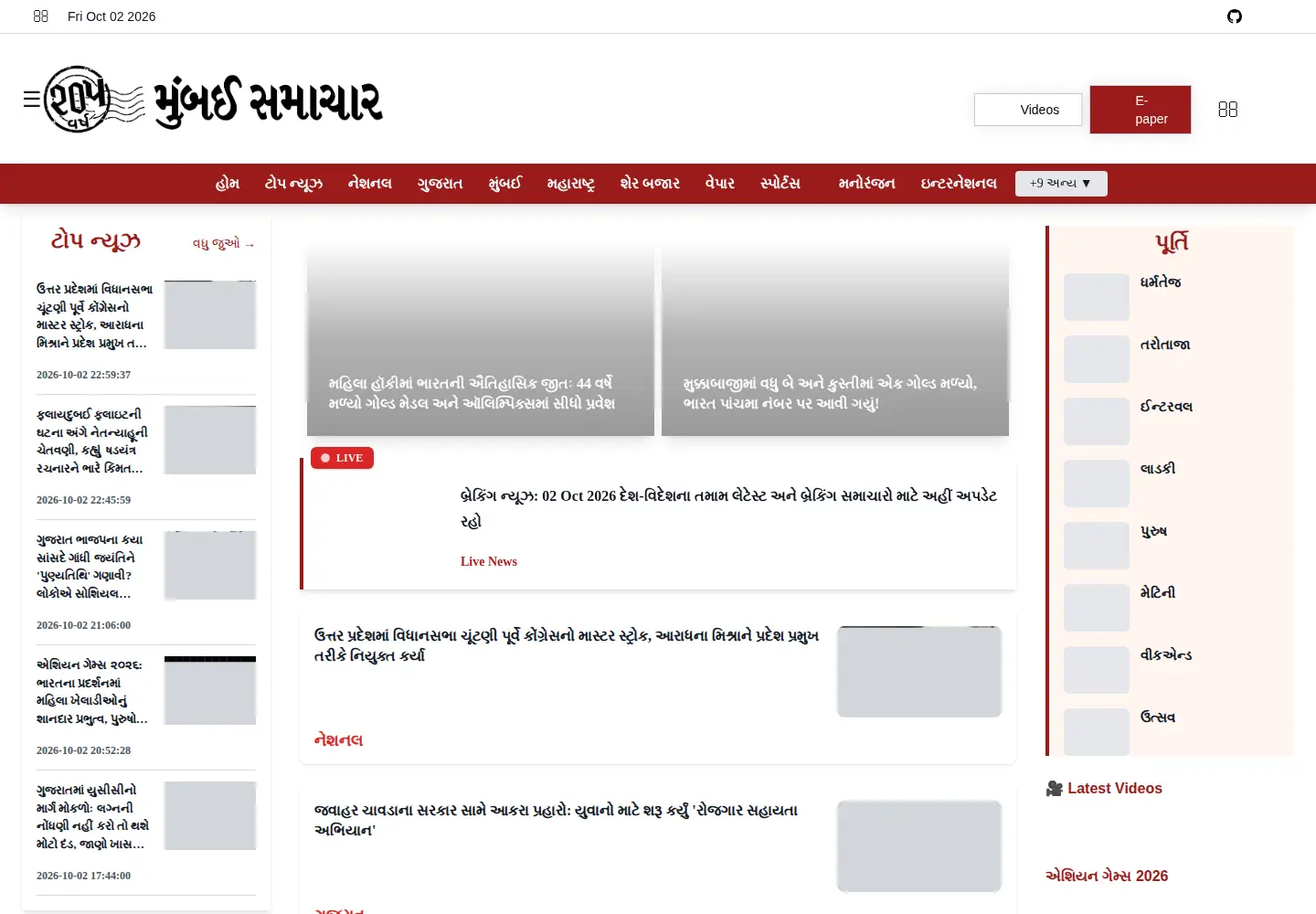The width and height of the screenshot is (1316, 914).
Task: Open the ઇન્ટરનેશનલ menu item
Action: click(x=959, y=184)
